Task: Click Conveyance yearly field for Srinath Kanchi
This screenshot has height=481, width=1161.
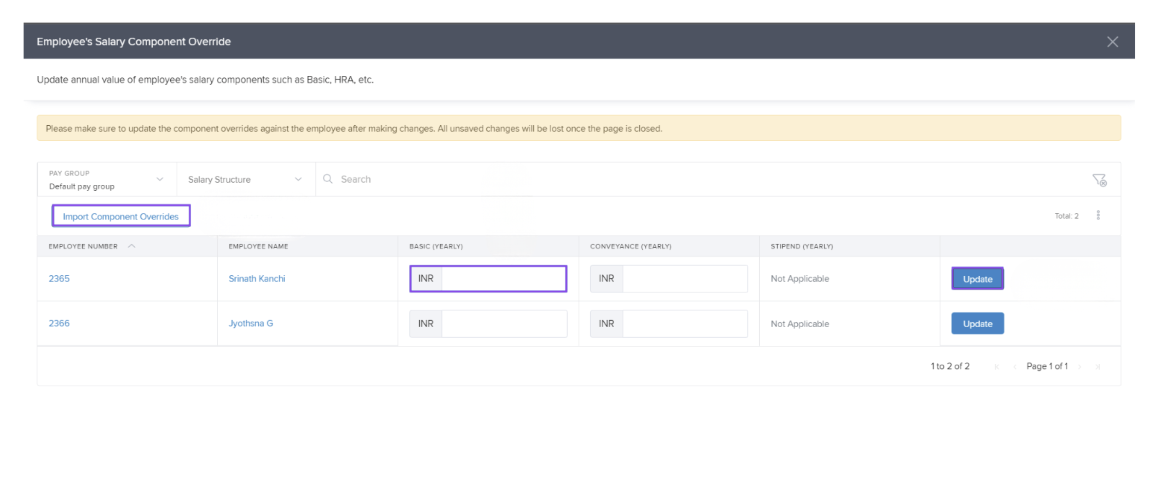Action: [684, 279]
